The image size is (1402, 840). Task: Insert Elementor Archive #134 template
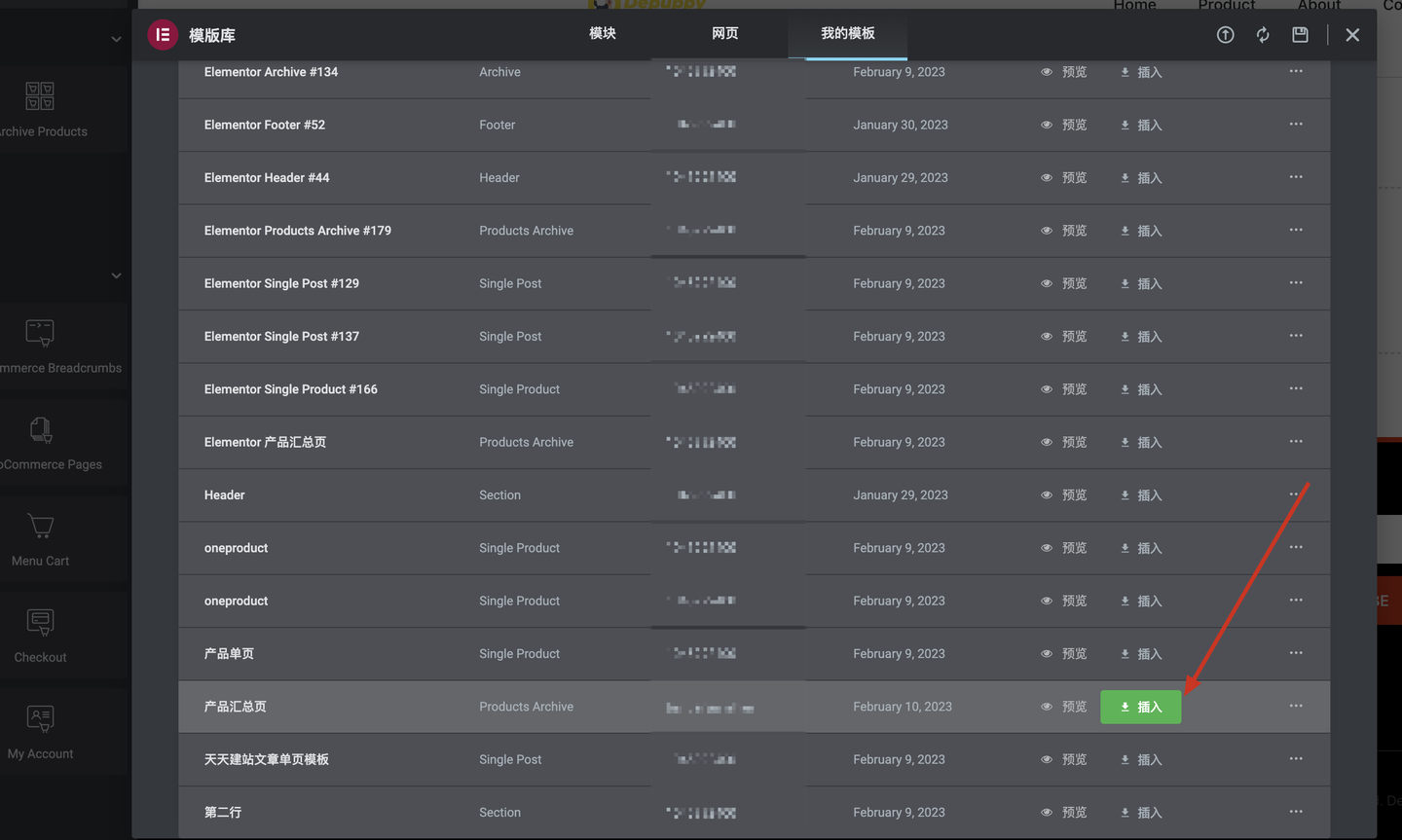1141,72
